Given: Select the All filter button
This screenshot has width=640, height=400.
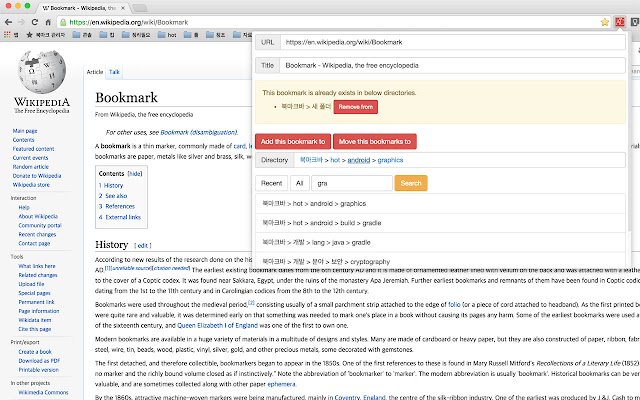Looking at the screenshot, I should point(299,183).
